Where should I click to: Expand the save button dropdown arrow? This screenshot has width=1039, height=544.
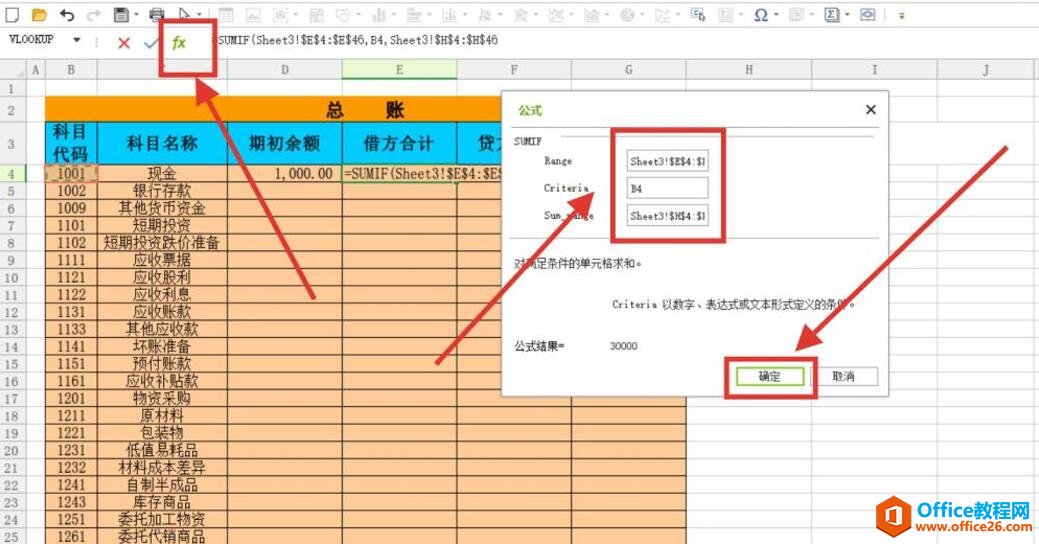point(136,15)
